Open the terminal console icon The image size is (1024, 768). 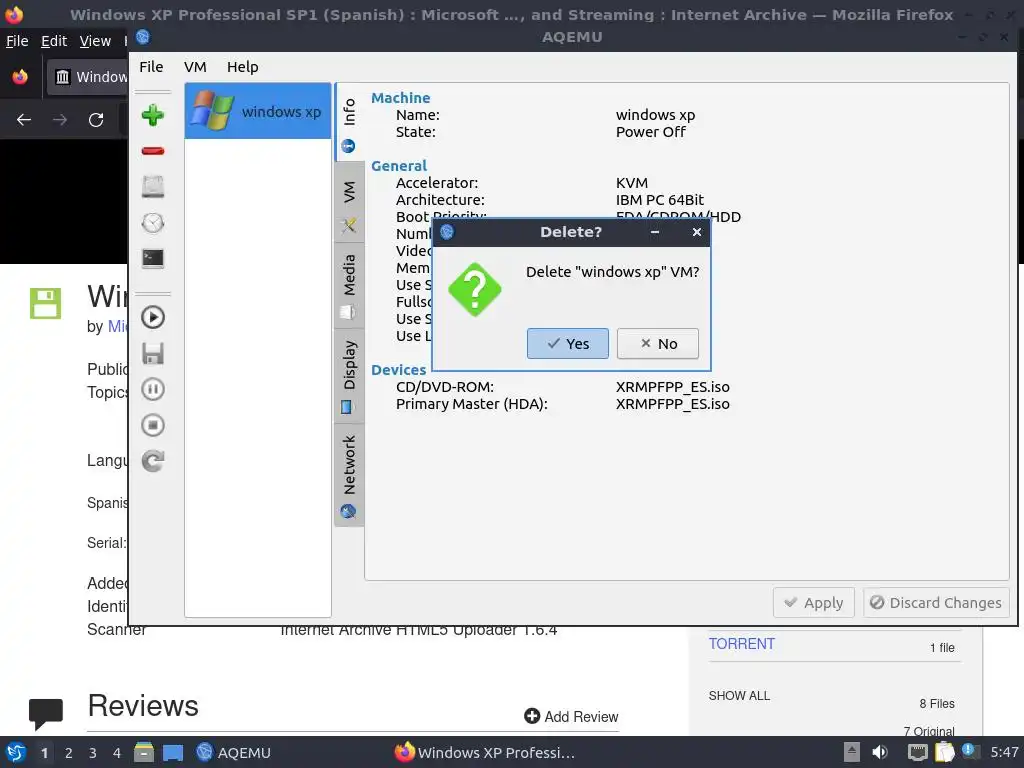click(x=153, y=259)
